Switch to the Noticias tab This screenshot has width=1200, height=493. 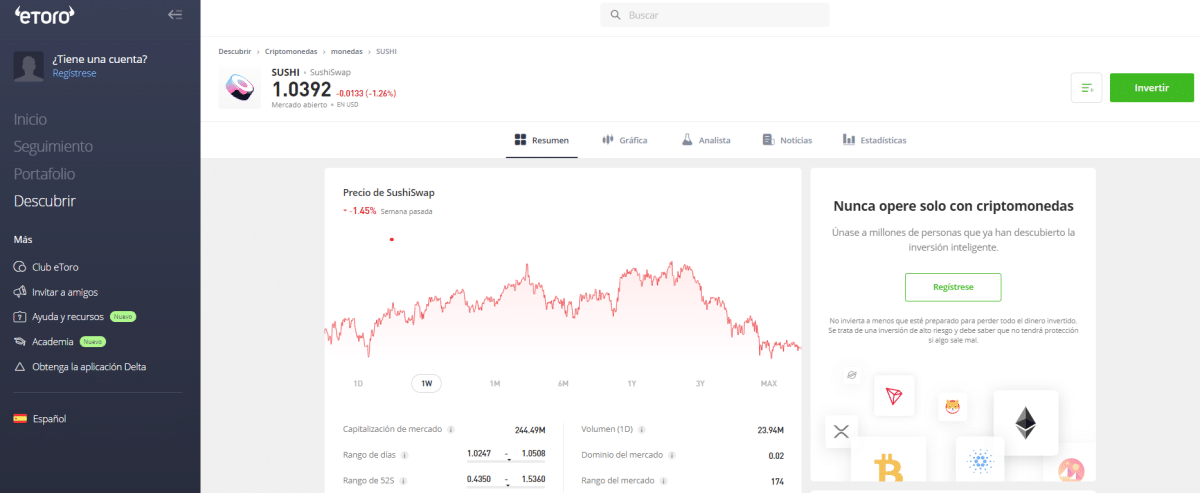pyautogui.click(x=787, y=140)
